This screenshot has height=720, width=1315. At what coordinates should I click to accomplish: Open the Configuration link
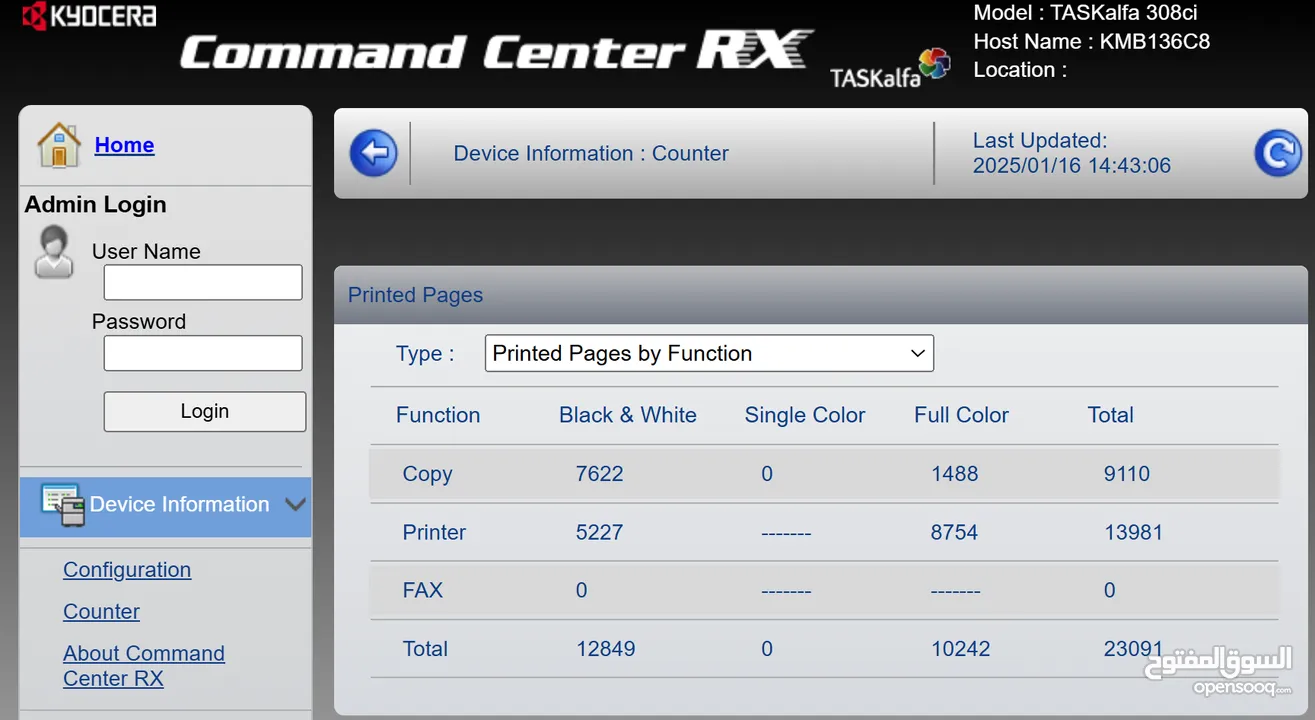(127, 569)
